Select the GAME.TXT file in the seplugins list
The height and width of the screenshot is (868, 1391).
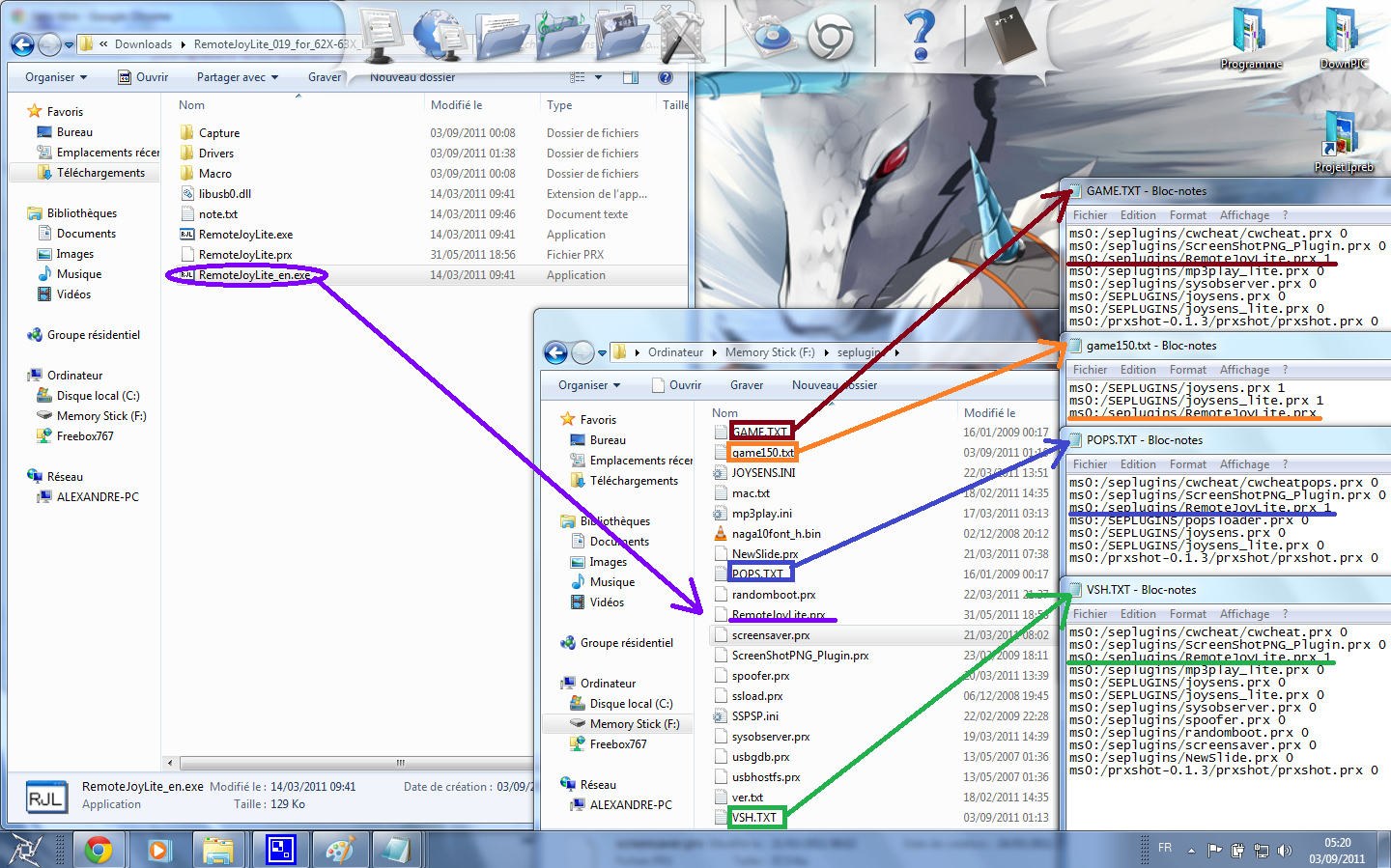pos(759,433)
